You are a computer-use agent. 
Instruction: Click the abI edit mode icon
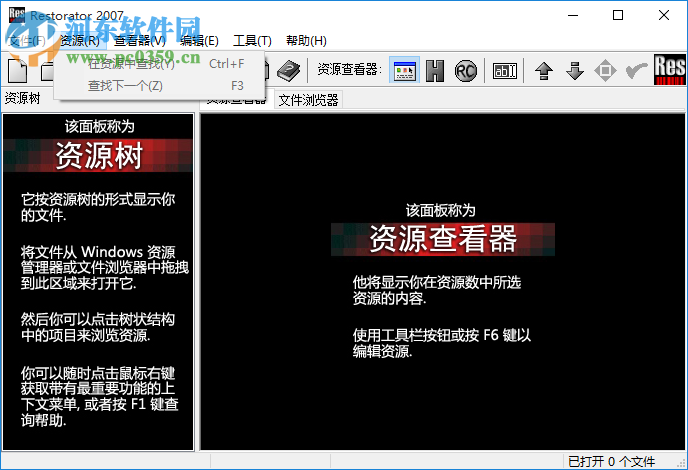tap(505, 71)
